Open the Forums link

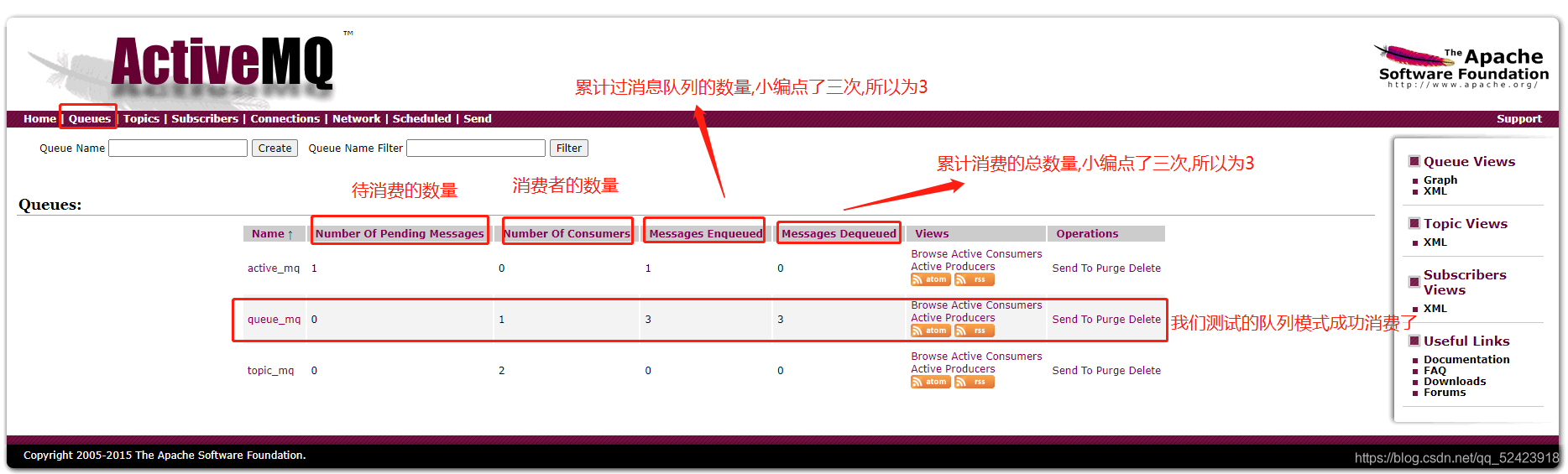point(1445,393)
